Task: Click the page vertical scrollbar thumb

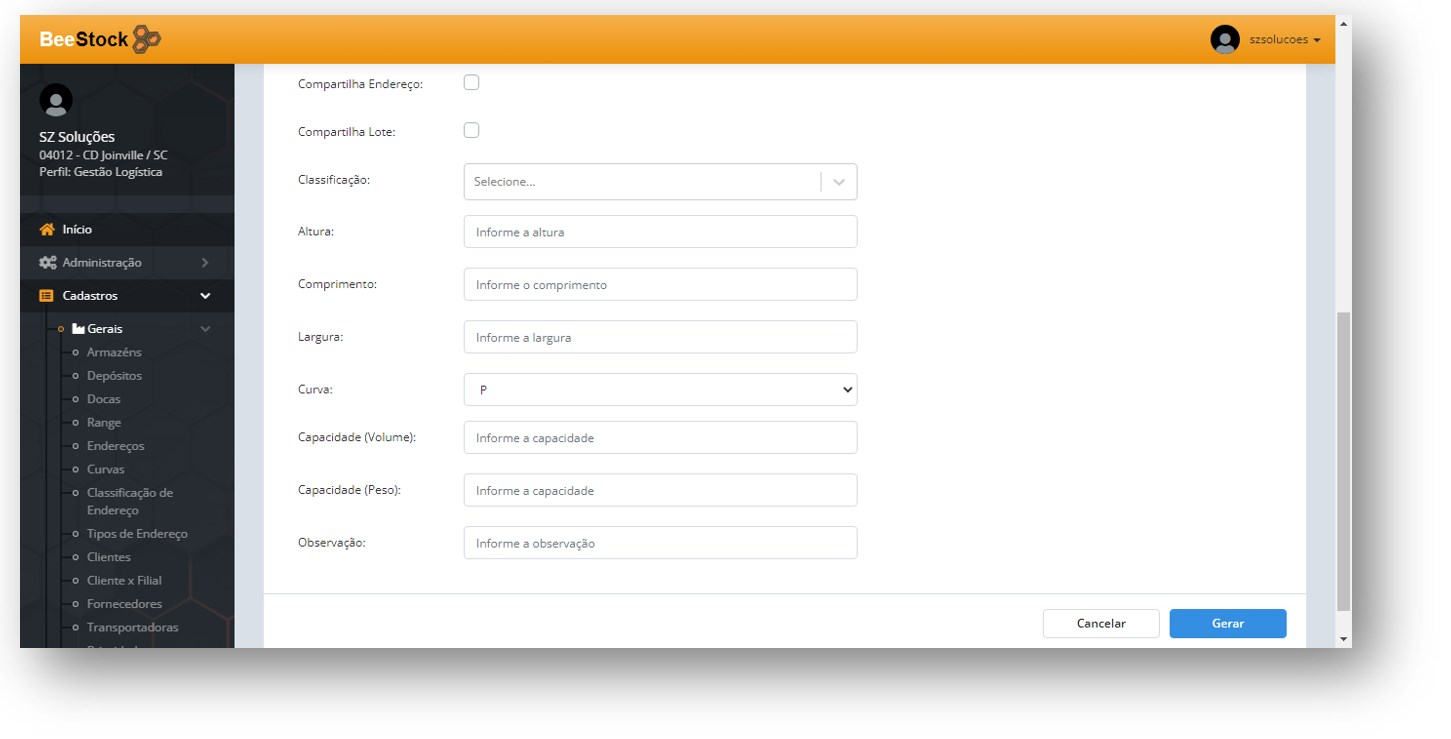Action: [x=1343, y=460]
